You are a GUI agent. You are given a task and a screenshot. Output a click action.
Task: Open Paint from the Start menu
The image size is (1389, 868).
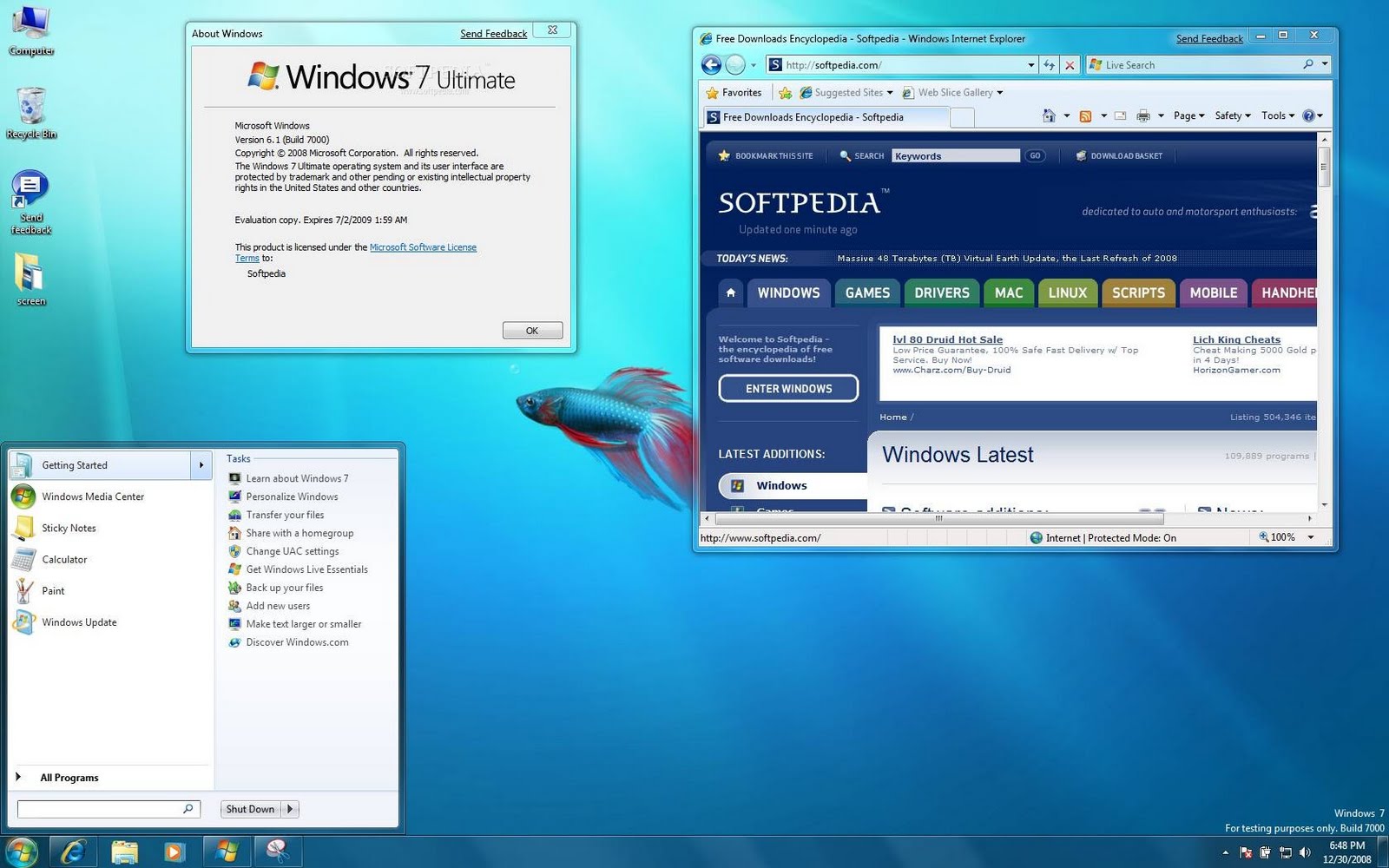53,590
